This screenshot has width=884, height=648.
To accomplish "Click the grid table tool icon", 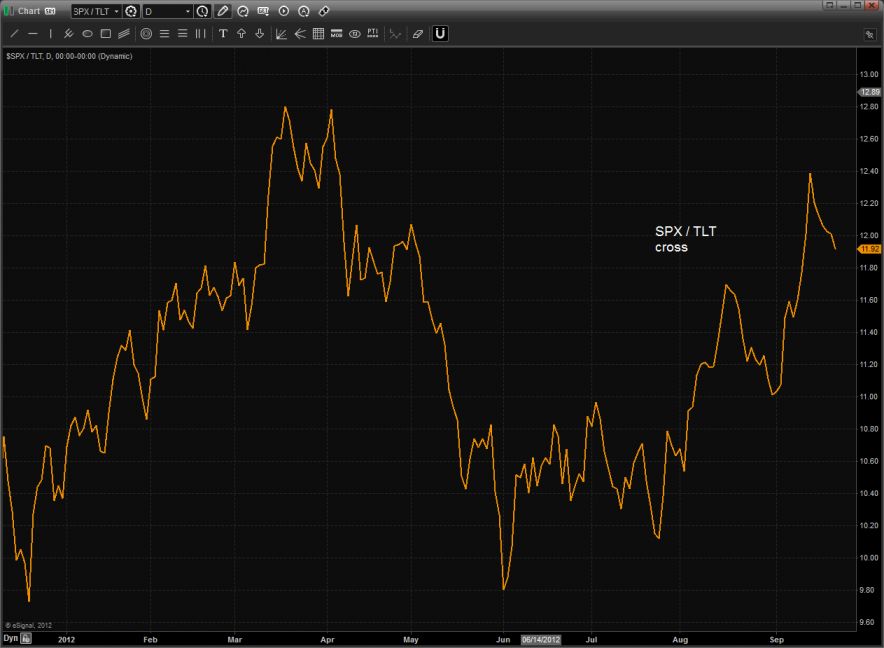I will click(x=318, y=33).
